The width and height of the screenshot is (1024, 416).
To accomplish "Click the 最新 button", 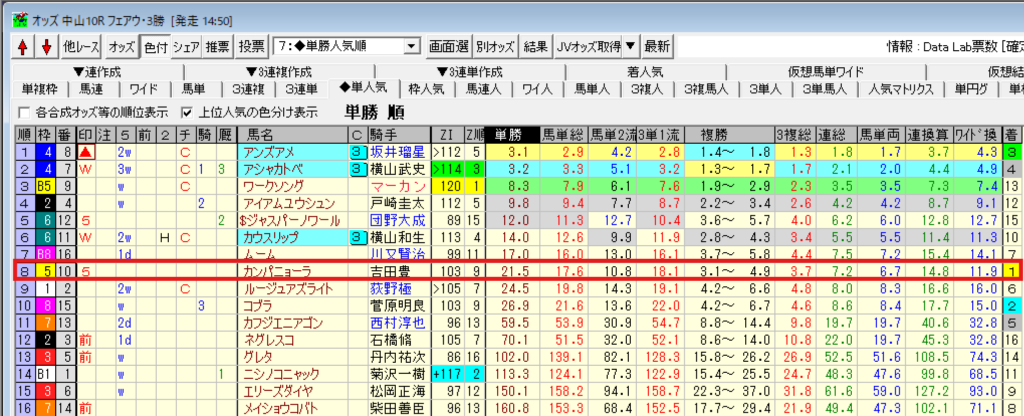I will tap(657, 46).
